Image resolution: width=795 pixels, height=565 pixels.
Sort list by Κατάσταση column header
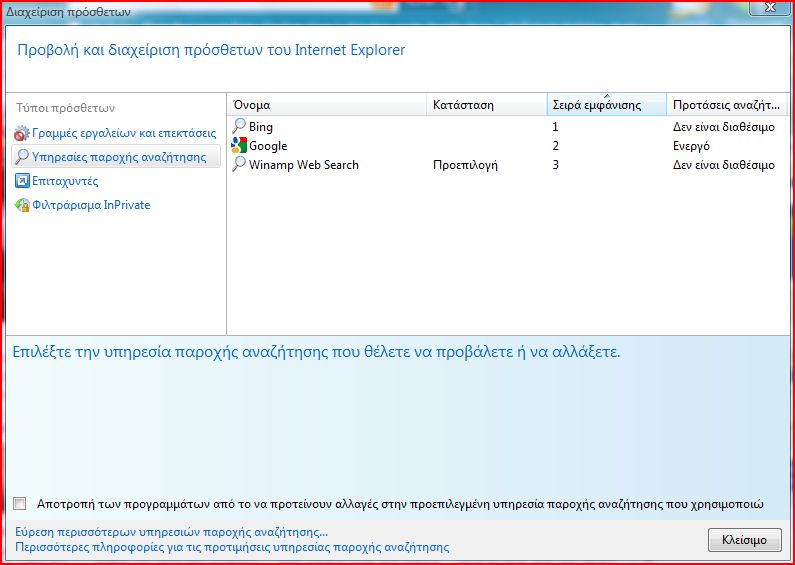pos(487,105)
